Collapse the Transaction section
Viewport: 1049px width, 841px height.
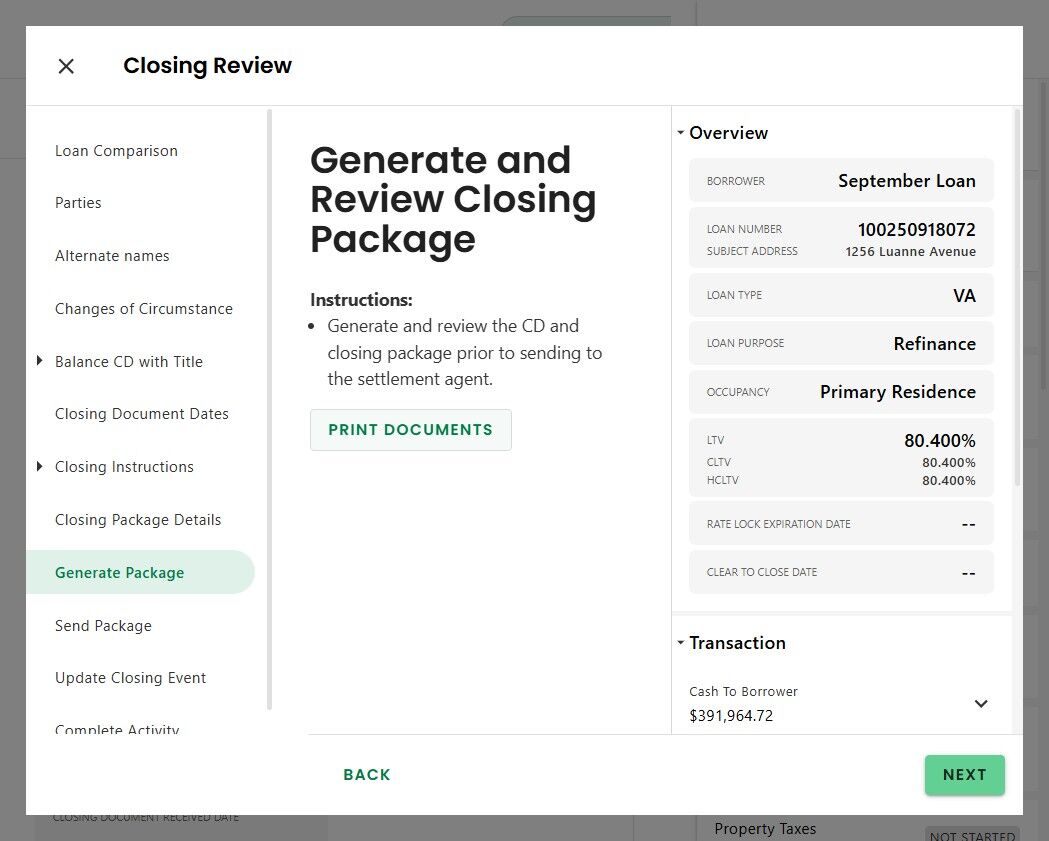point(681,643)
